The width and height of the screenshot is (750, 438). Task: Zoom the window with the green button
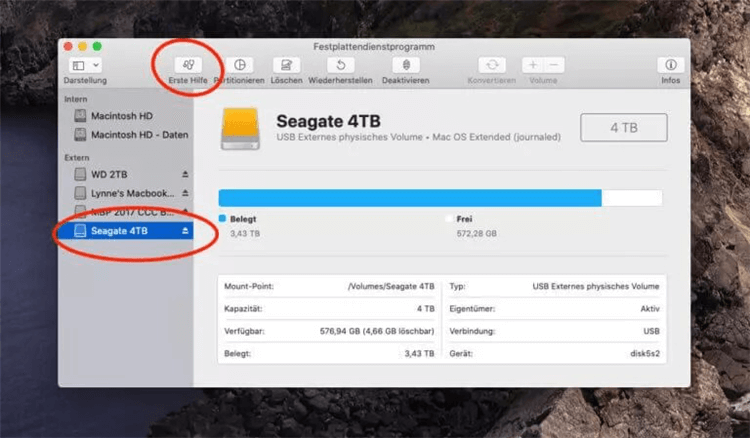point(97,46)
